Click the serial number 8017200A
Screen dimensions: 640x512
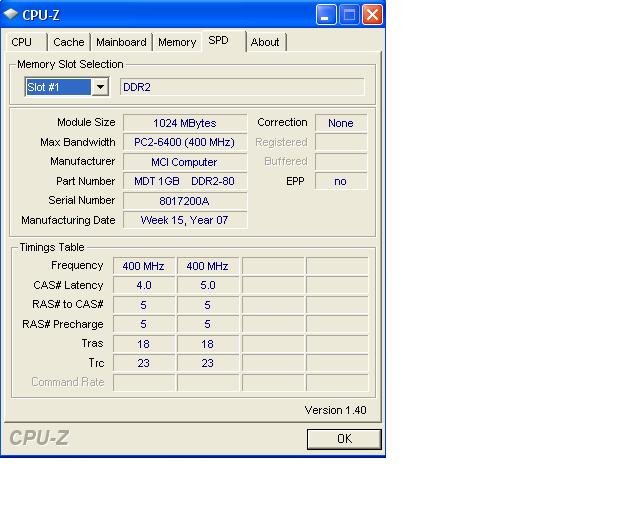(x=185, y=201)
